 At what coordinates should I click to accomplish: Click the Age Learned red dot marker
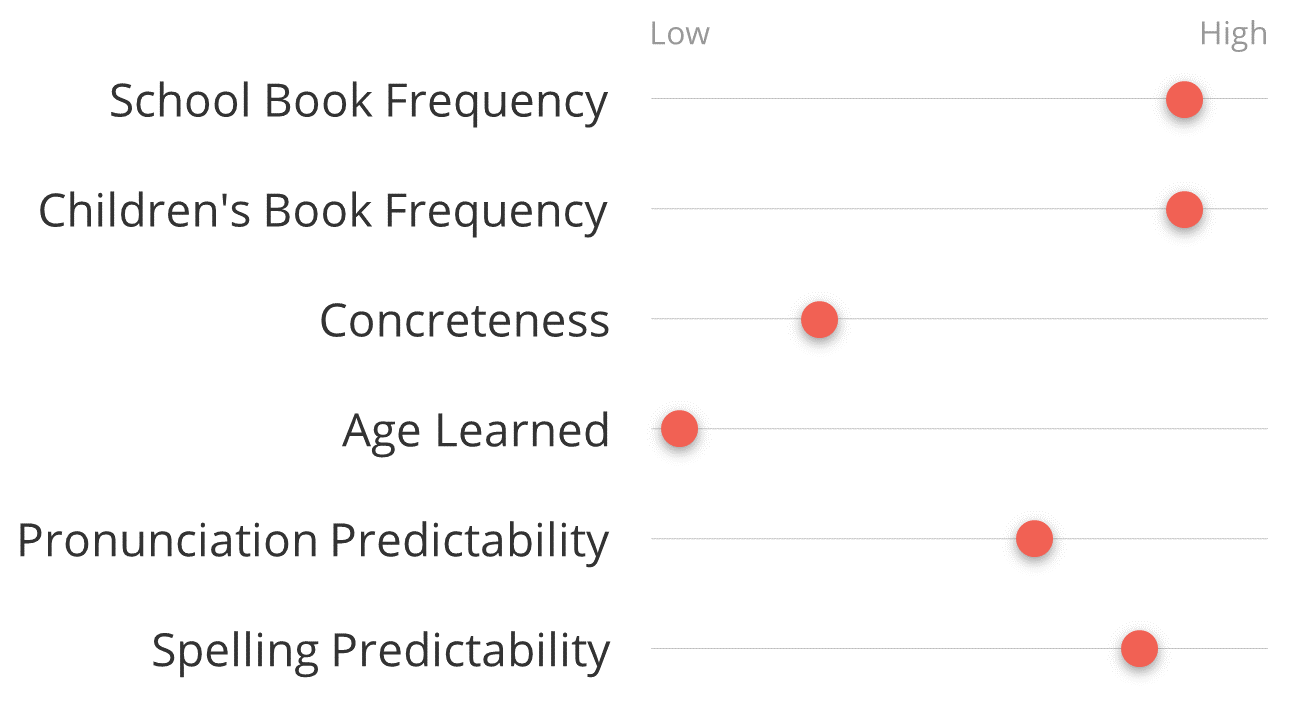click(679, 429)
